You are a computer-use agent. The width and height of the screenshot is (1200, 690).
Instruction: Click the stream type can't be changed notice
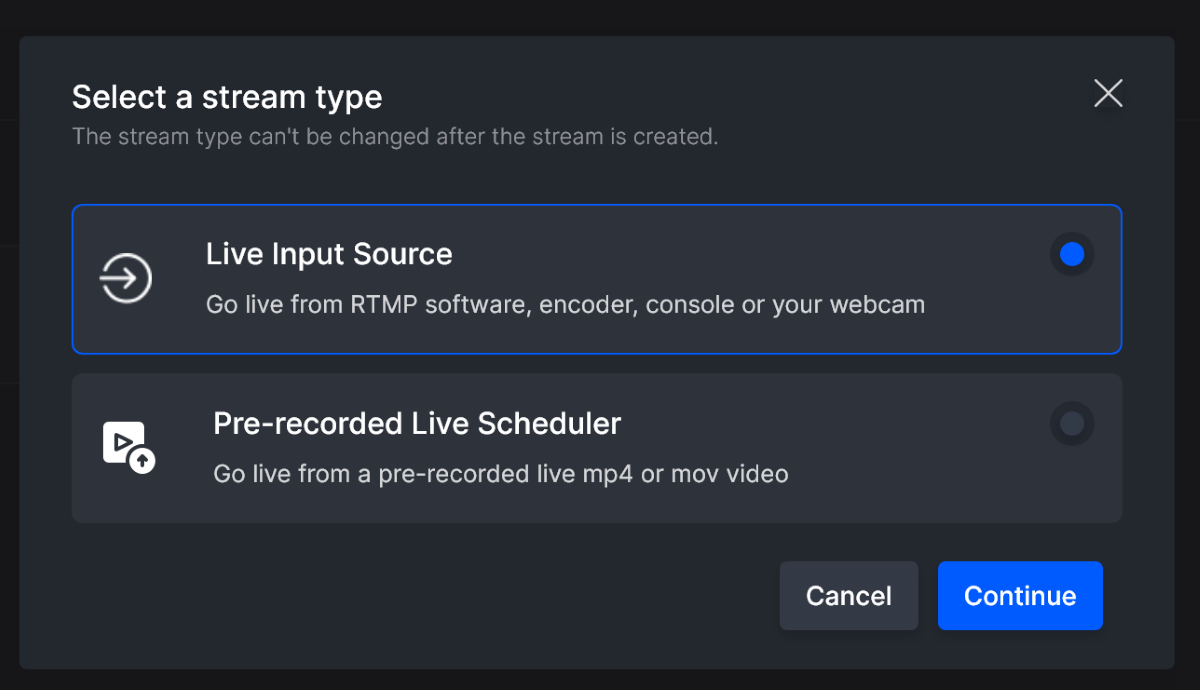pos(395,136)
